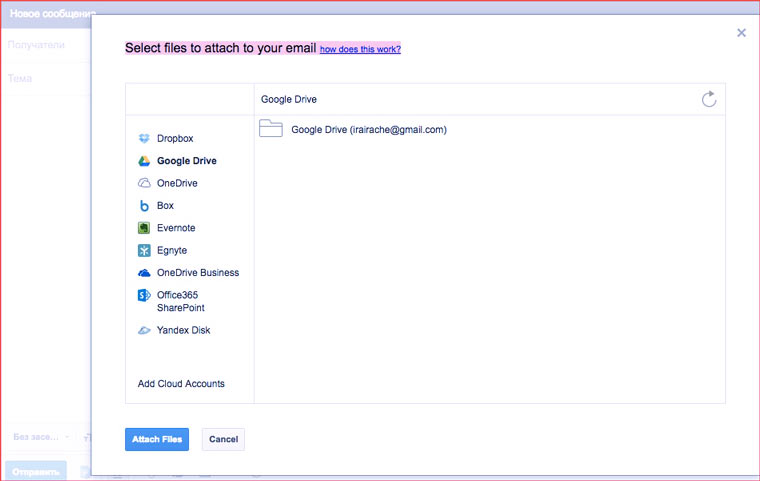Click Add Cloud Accounts
This screenshot has width=760, height=481.
pyautogui.click(x=181, y=384)
